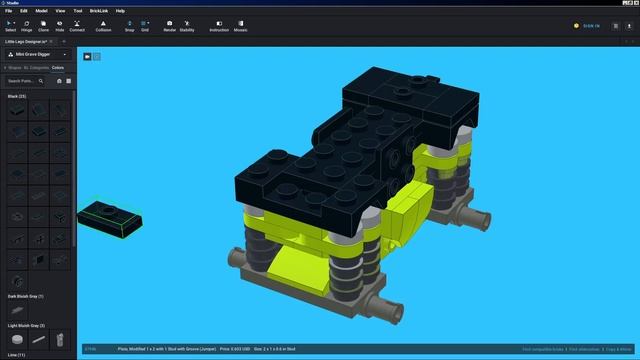Open the Edit menu
Viewport: 640px width, 360px height.
coord(24,11)
